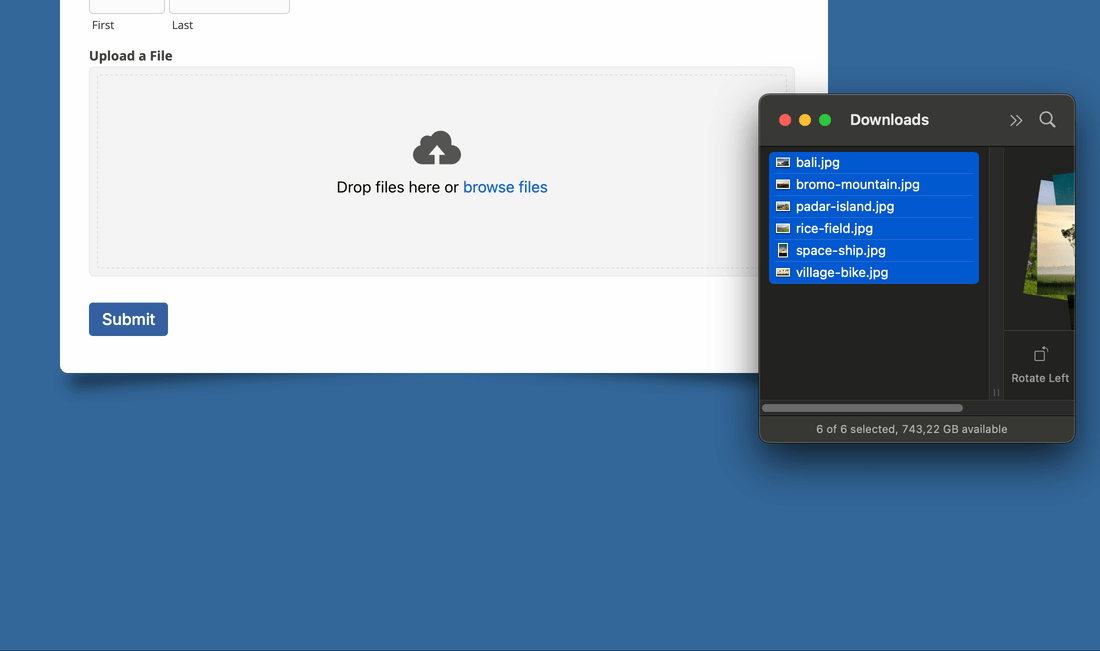Click the Rotate Left icon
Viewport: 1100px width, 651px height.
point(1040,353)
